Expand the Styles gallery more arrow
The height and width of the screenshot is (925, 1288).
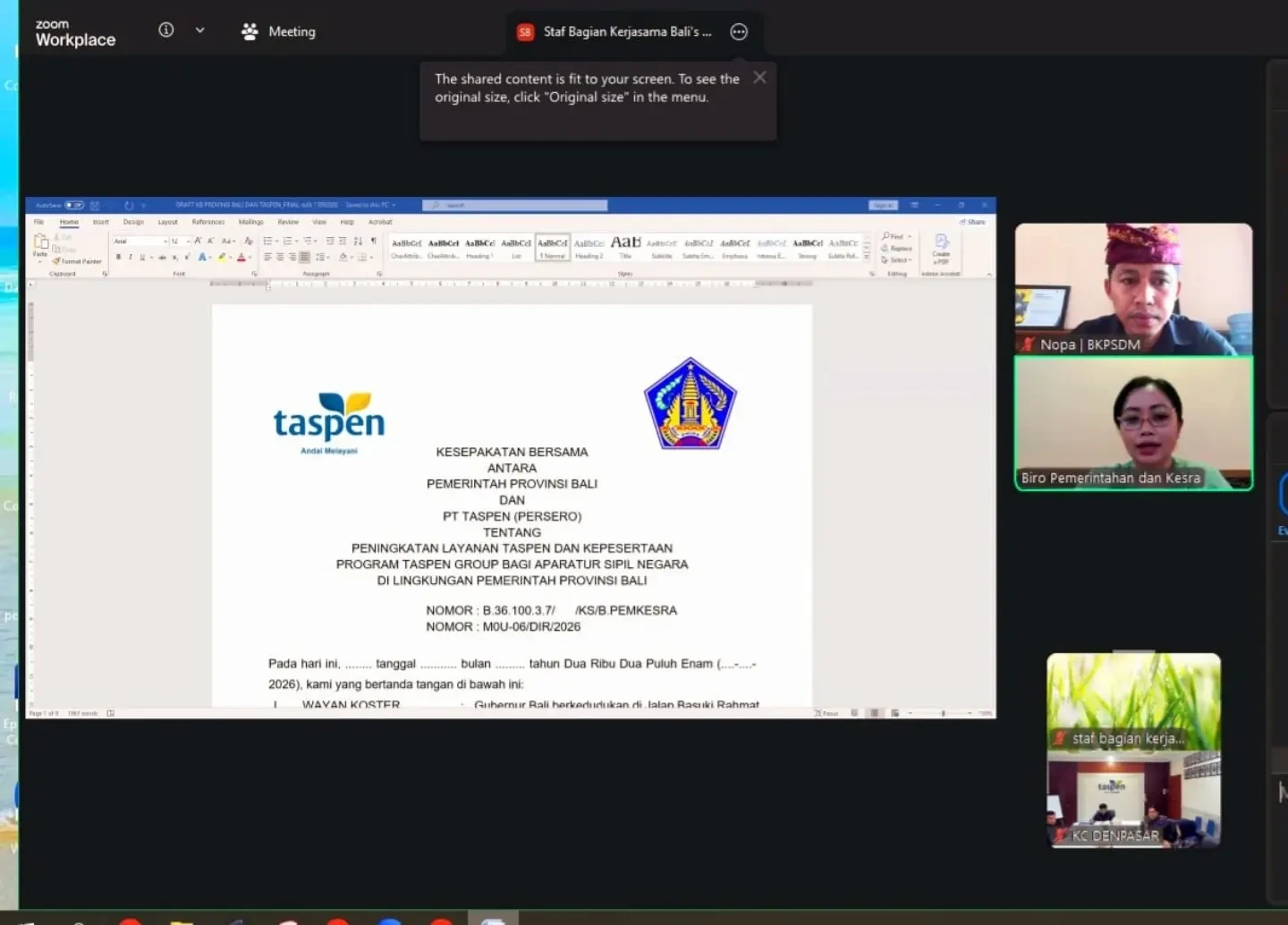[x=866, y=257]
